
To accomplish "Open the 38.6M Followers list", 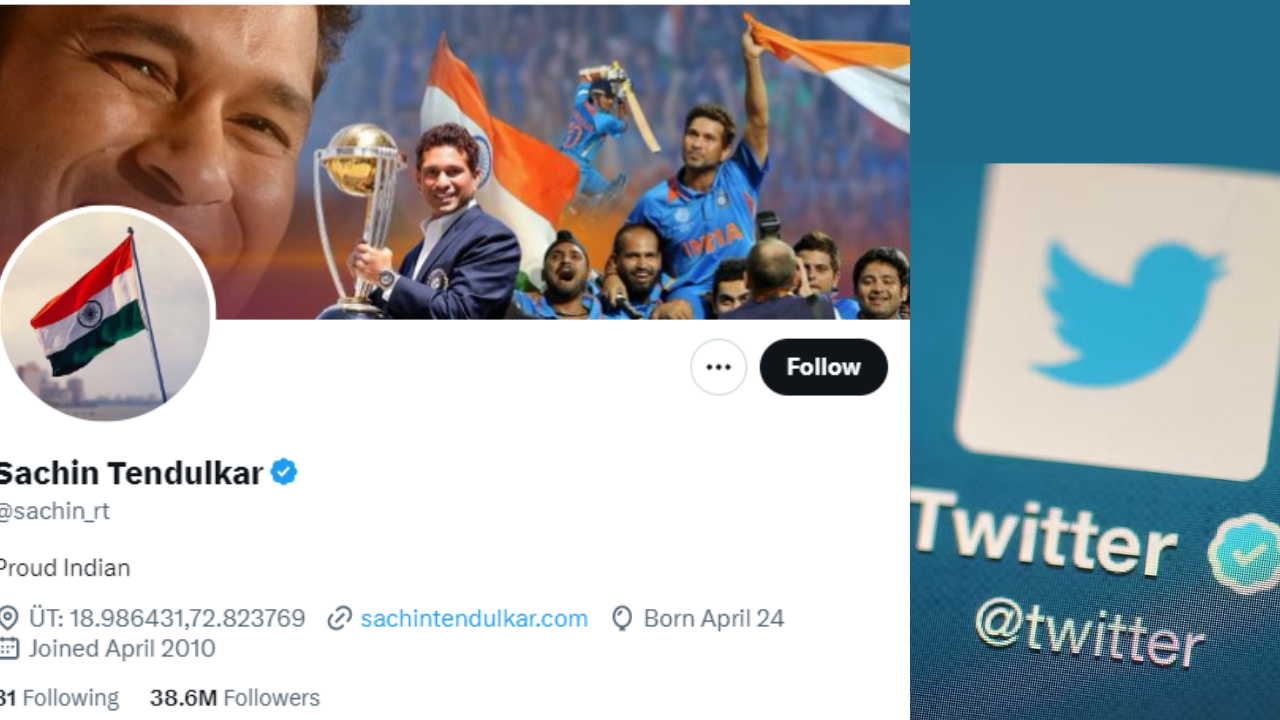I will click(235, 698).
